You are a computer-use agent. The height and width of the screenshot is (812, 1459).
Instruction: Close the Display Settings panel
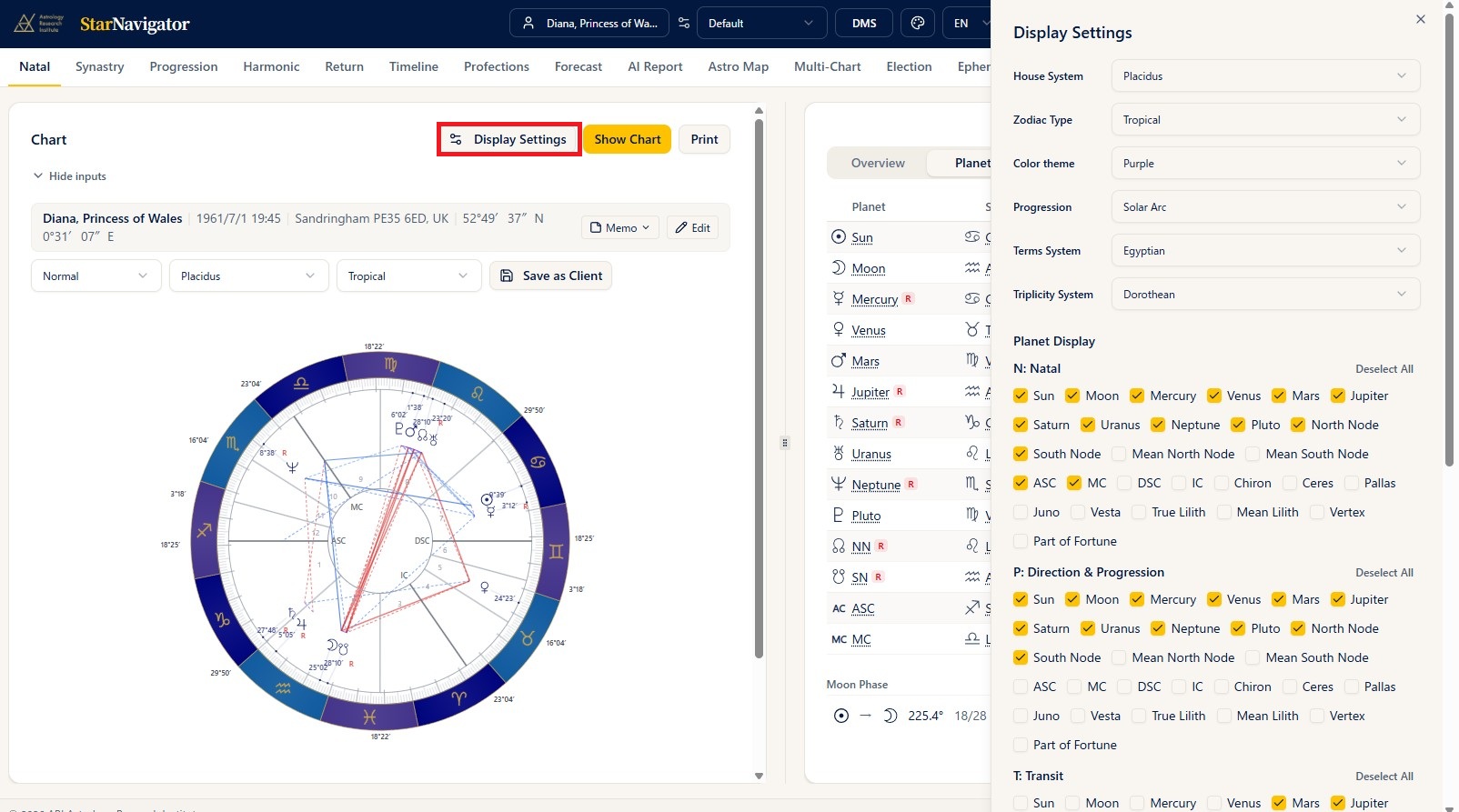pos(1421,19)
